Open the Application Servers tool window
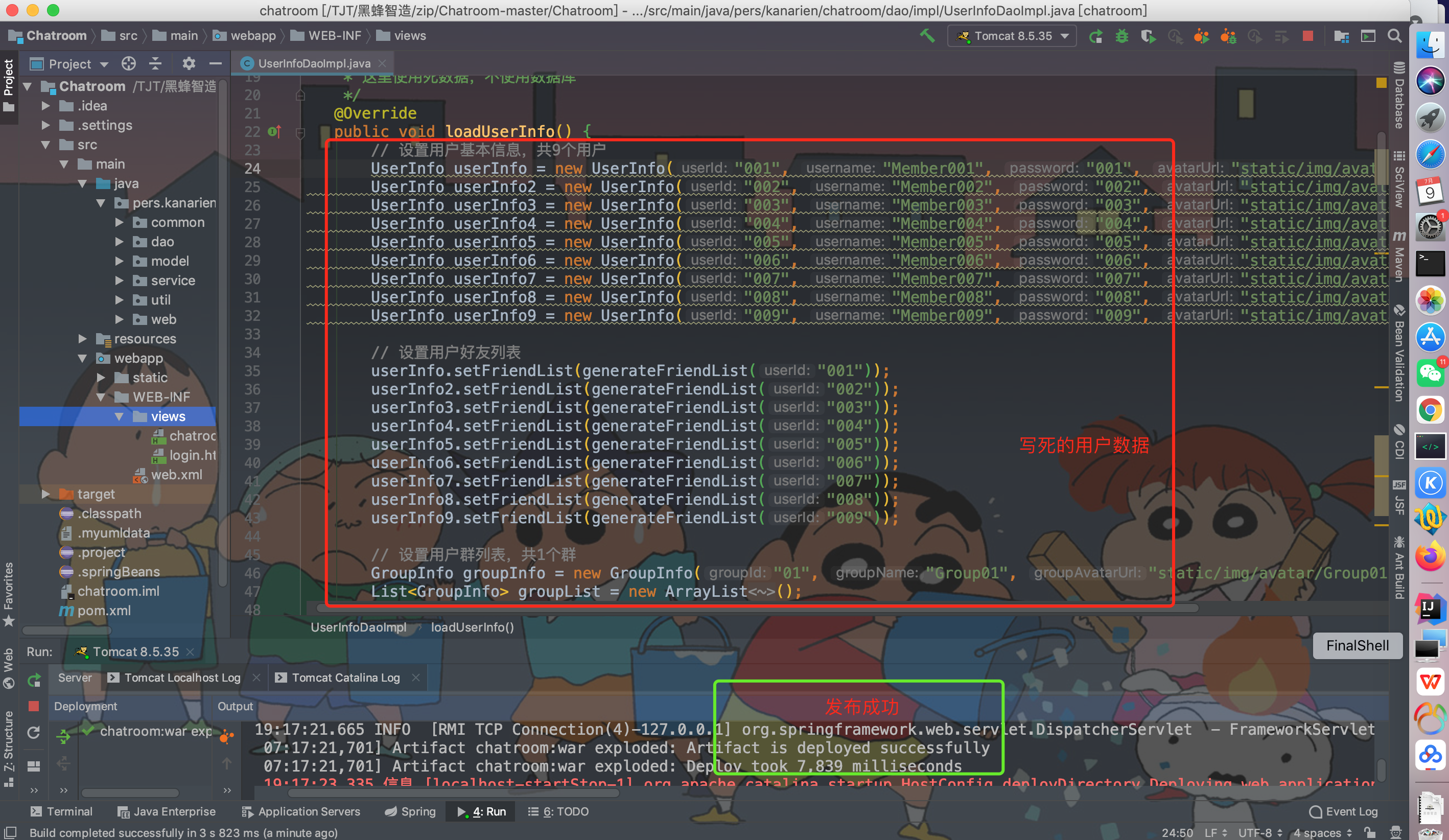Screen dimensions: 1449x840 pyautogui.click(x=301, y=812)
